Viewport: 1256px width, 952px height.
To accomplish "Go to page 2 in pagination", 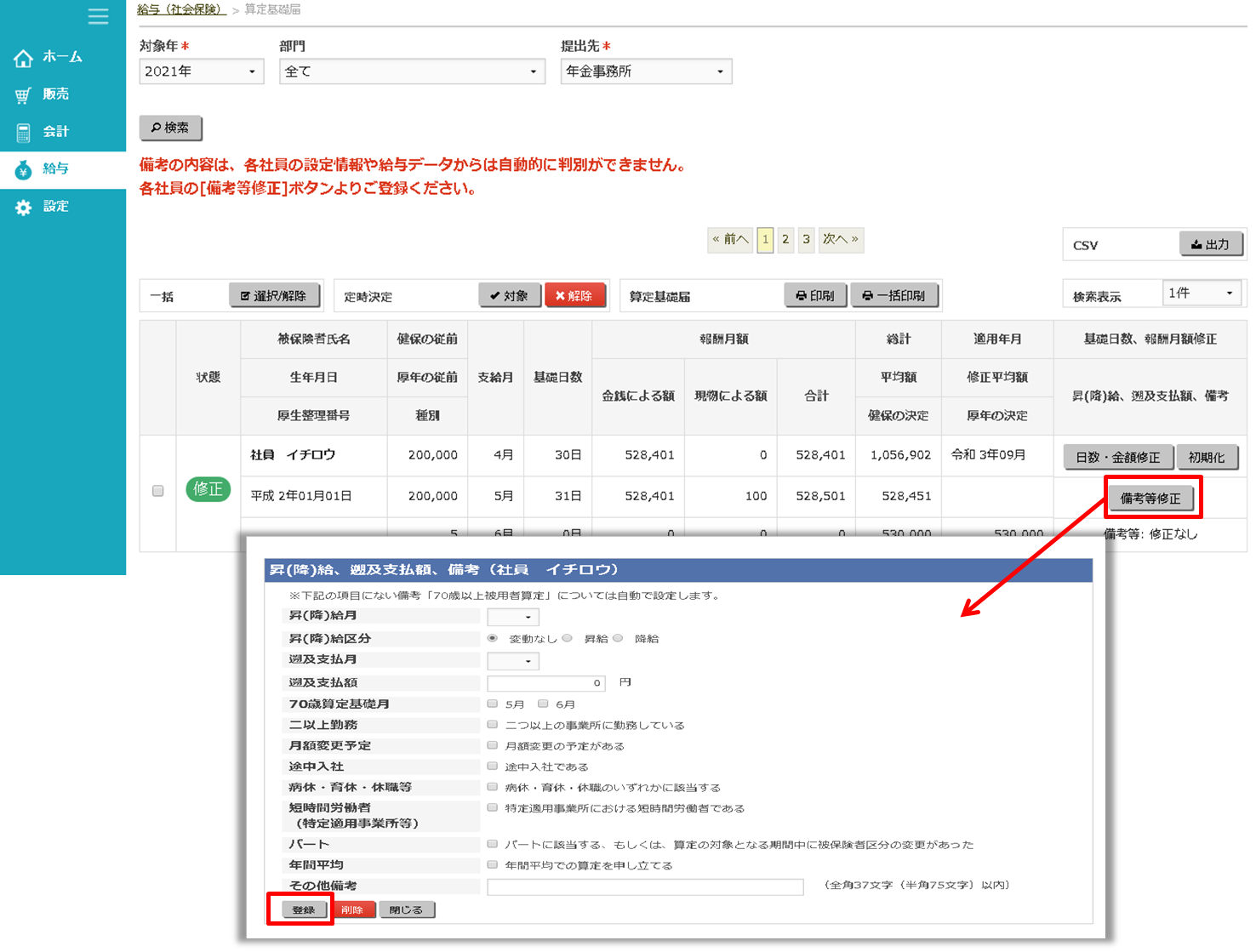I will [x=785, y=240].
